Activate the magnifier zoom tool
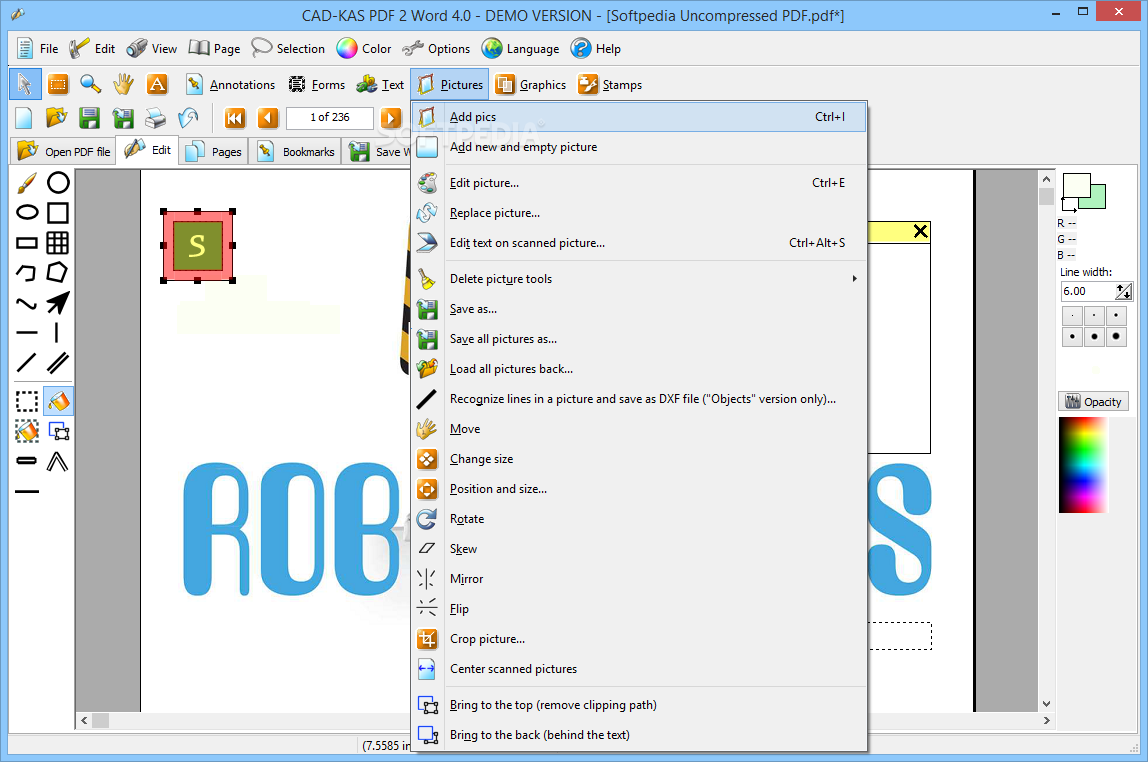This screenshot has width=1148, height=762. [91, 84]
